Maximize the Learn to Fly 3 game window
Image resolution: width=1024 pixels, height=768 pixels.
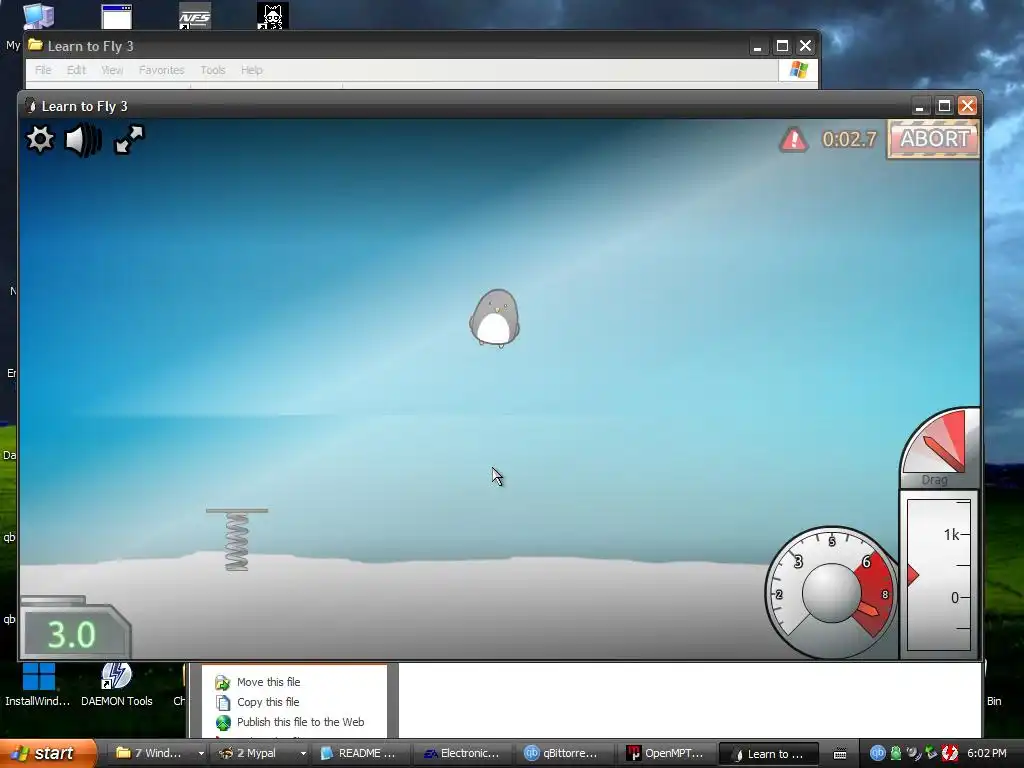pos(944,106)
